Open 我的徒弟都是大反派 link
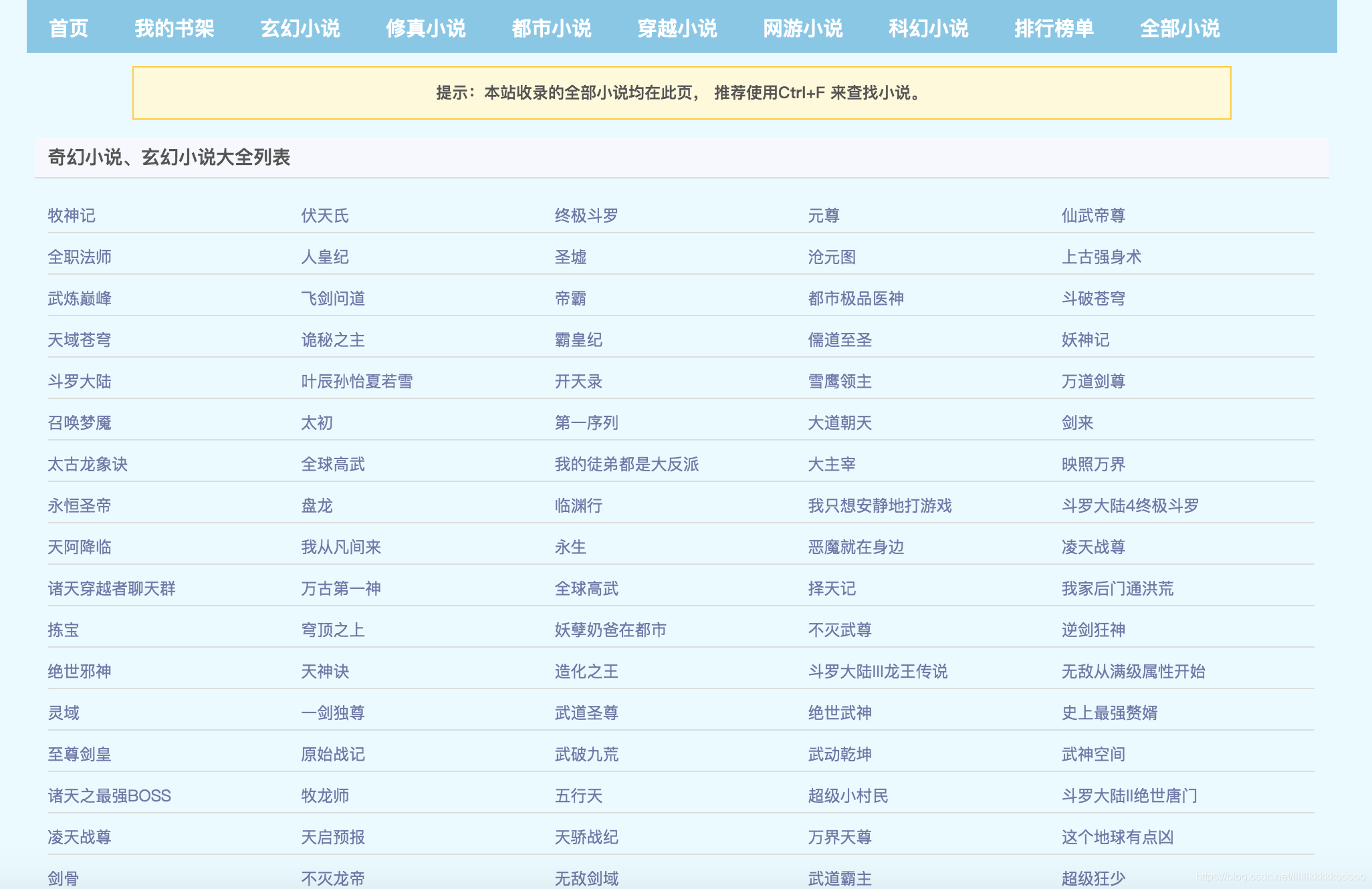1372x889 pixels. [626, 464]
